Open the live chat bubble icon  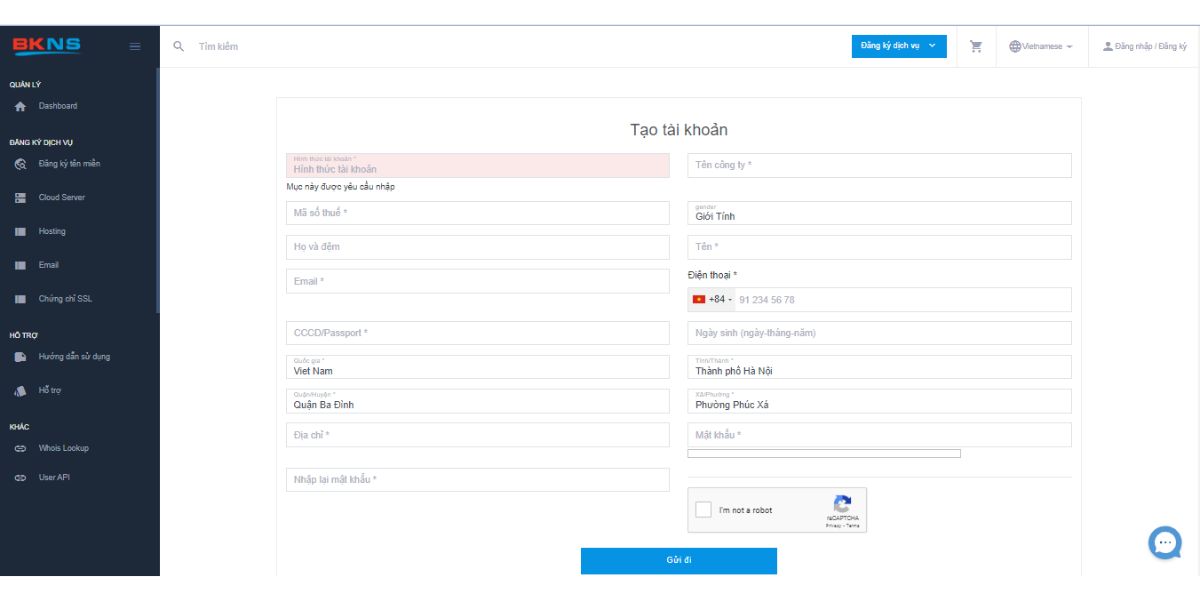pyautogui.click(x=1165, y=542)
